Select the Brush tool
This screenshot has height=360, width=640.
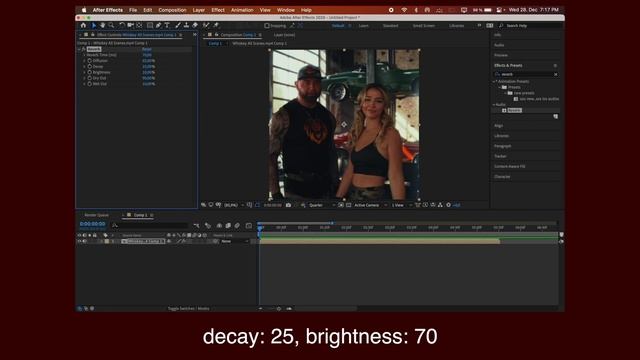(x=178, y=25)
